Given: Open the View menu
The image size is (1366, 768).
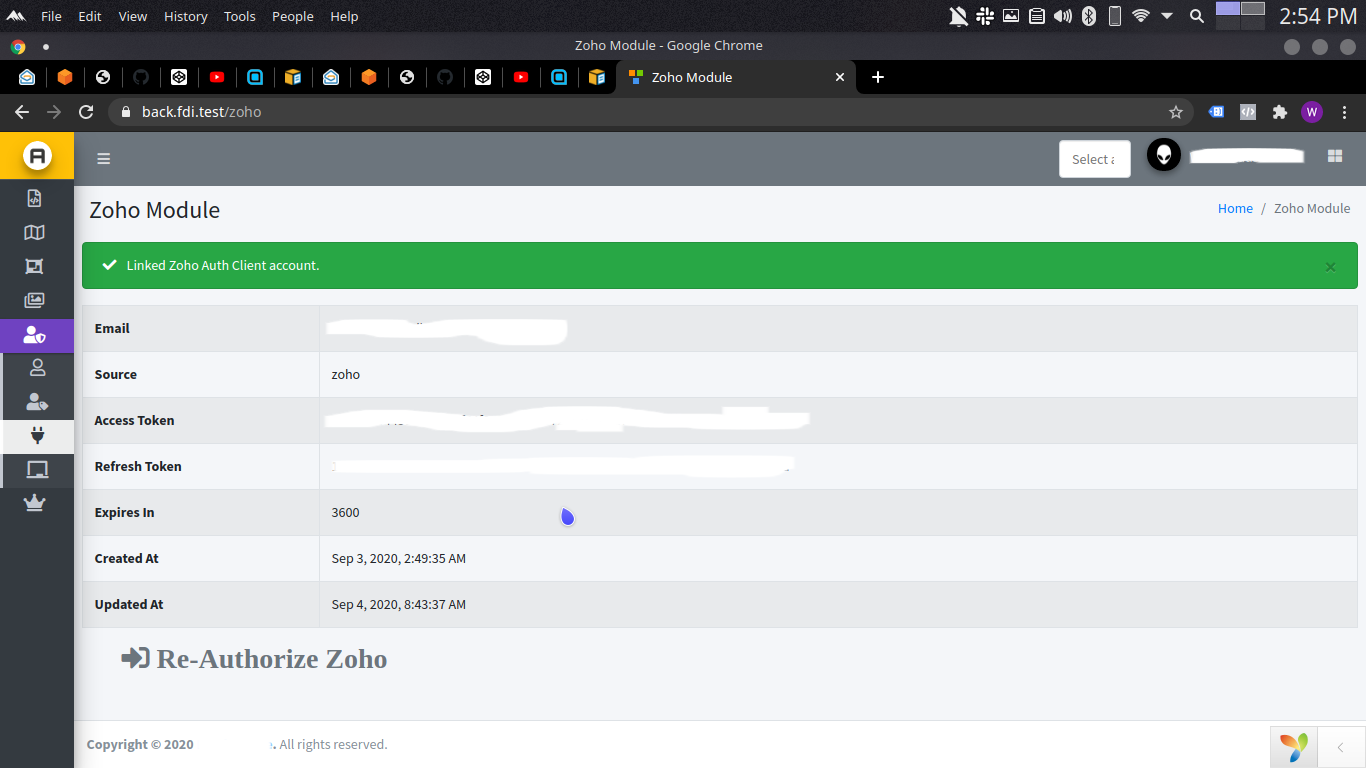Looking at the screenshot, I should coord(132,16).
